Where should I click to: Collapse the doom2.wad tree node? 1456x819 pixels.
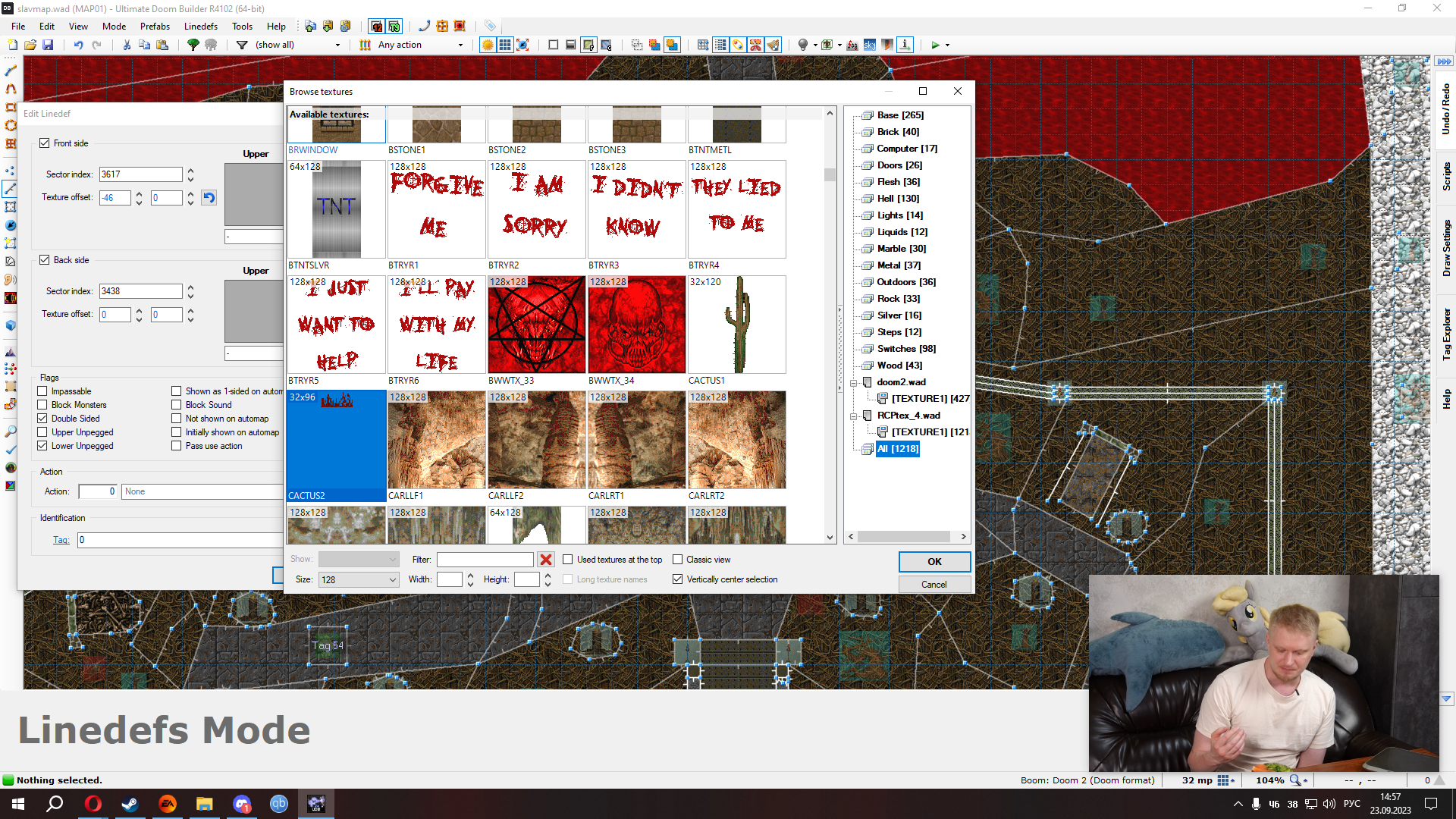point(854,383)
